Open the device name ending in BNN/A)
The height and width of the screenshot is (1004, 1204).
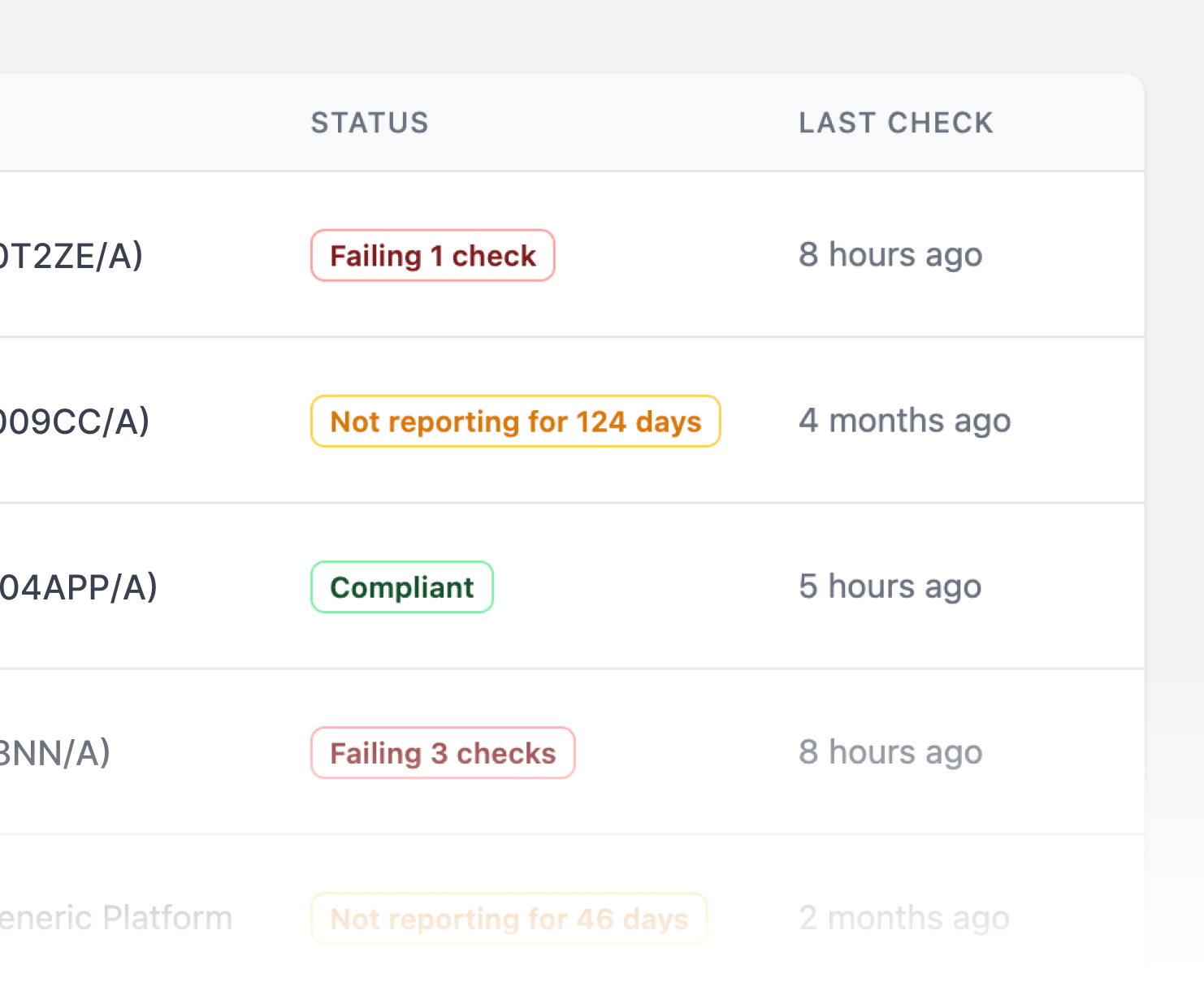tap(54, 753)
